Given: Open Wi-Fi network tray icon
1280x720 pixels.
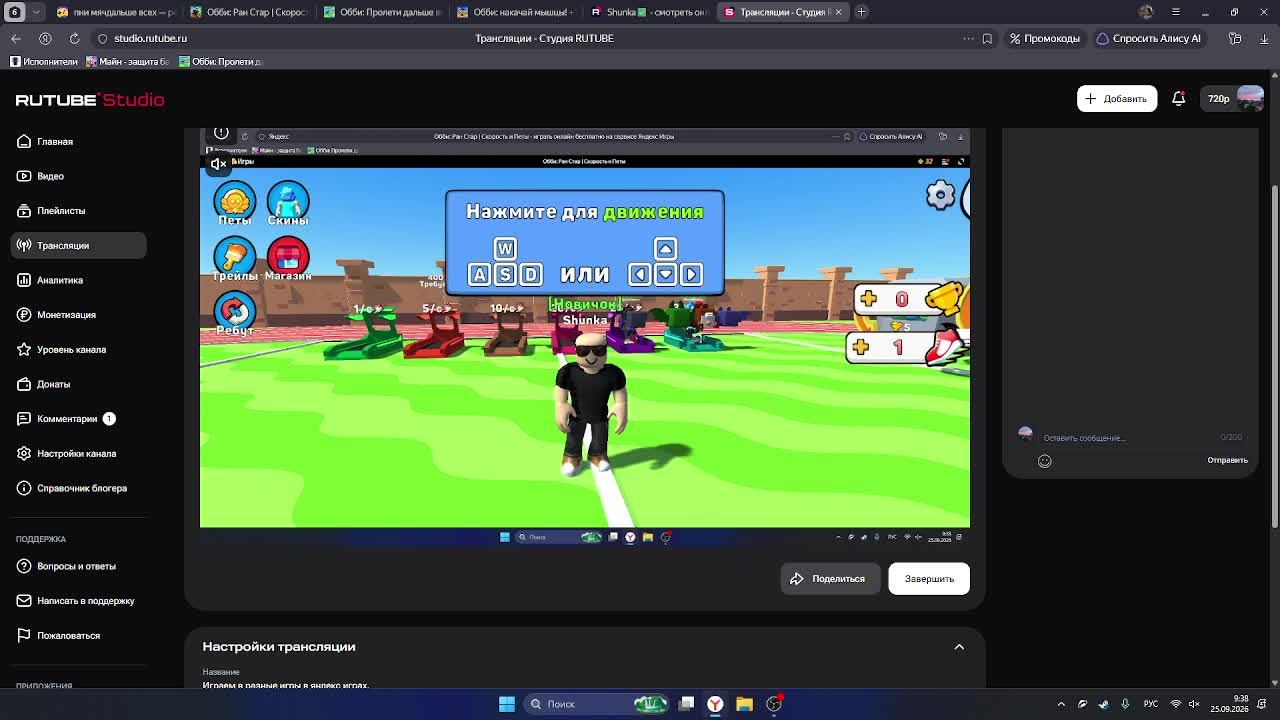Looking at the screenshot, I should (x=1176, y=704).
